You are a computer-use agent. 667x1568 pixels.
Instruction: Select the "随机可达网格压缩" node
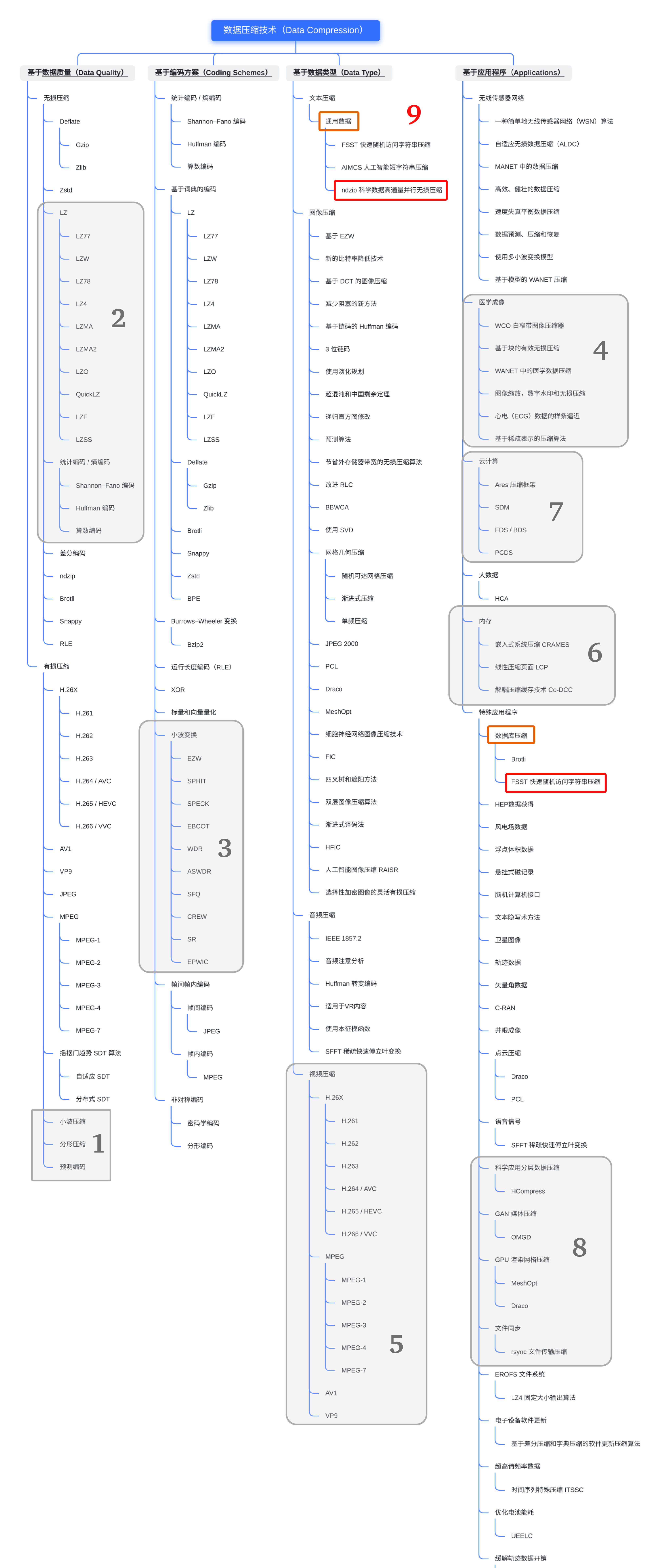click(x=367, y=576)
